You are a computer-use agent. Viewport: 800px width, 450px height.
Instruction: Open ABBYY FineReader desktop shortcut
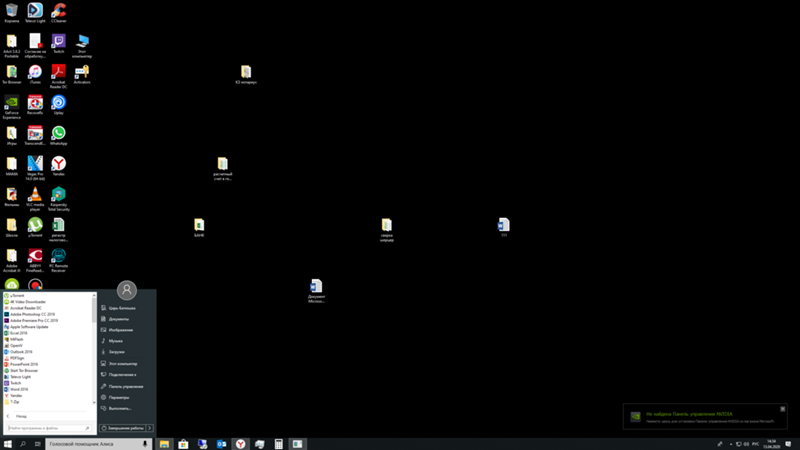pos(35,260)
